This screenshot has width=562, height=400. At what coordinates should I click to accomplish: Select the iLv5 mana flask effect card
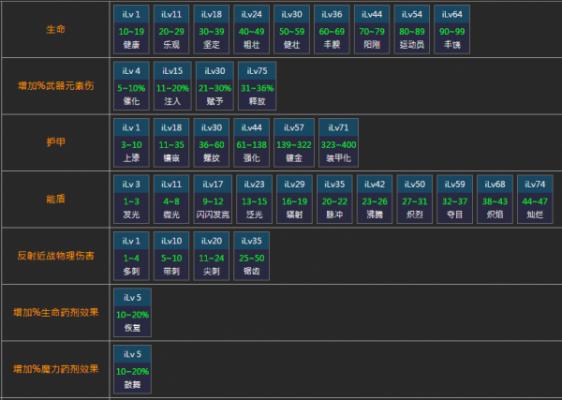(x=132, y=369)
